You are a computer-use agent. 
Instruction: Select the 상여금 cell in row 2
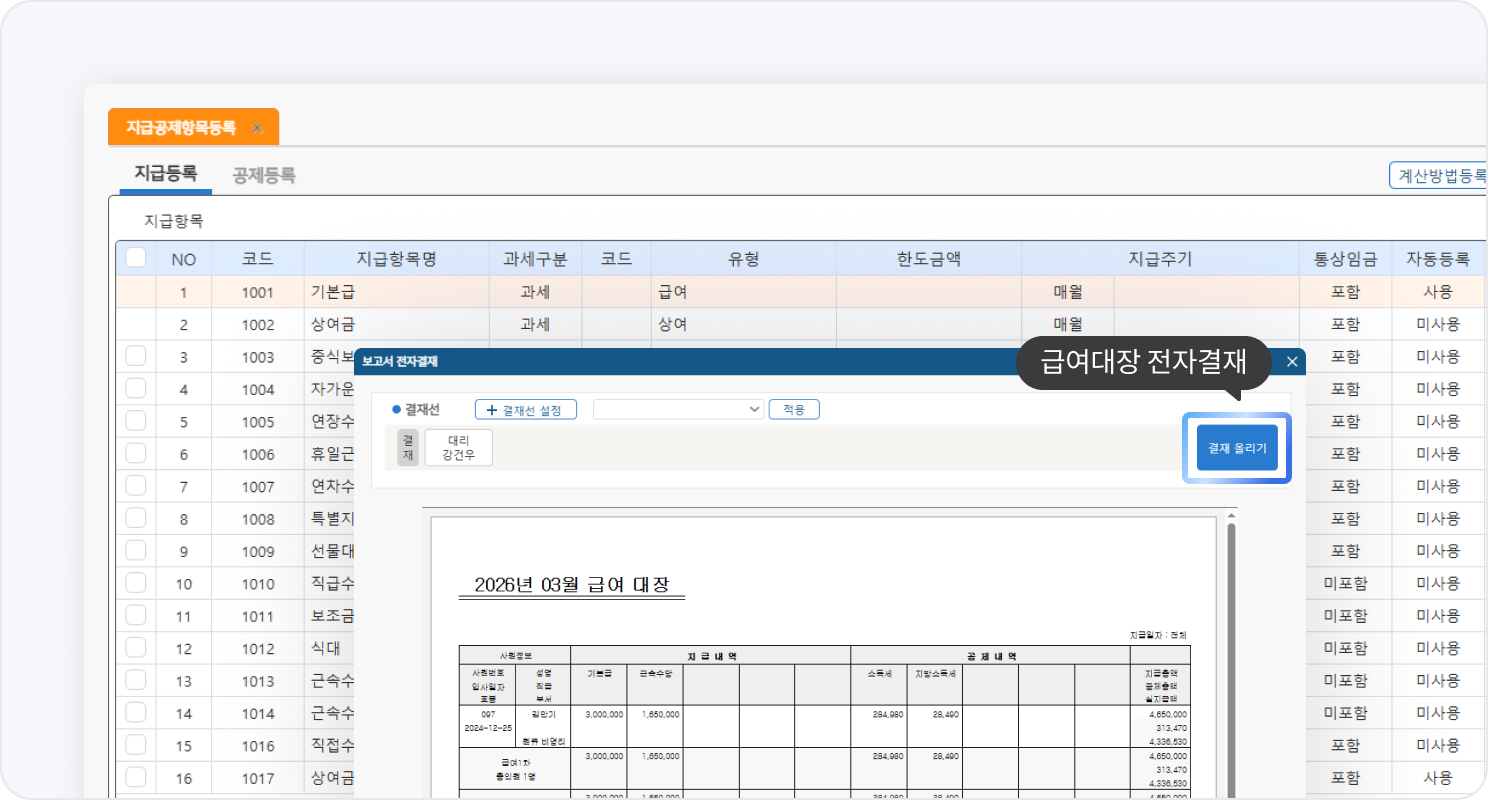coord(397,324)
